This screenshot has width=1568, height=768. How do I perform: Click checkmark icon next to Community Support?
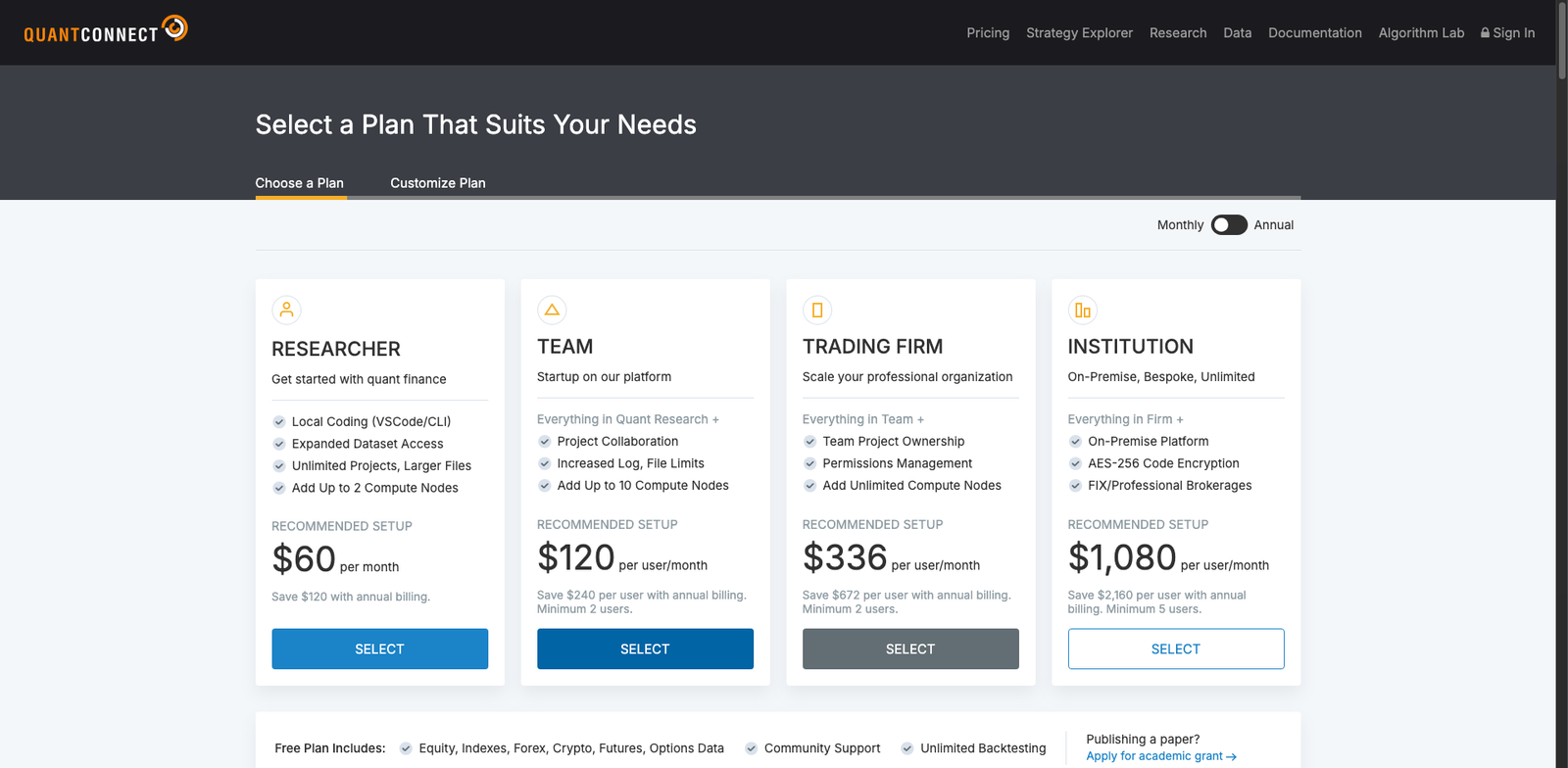[x=751, y=748]
